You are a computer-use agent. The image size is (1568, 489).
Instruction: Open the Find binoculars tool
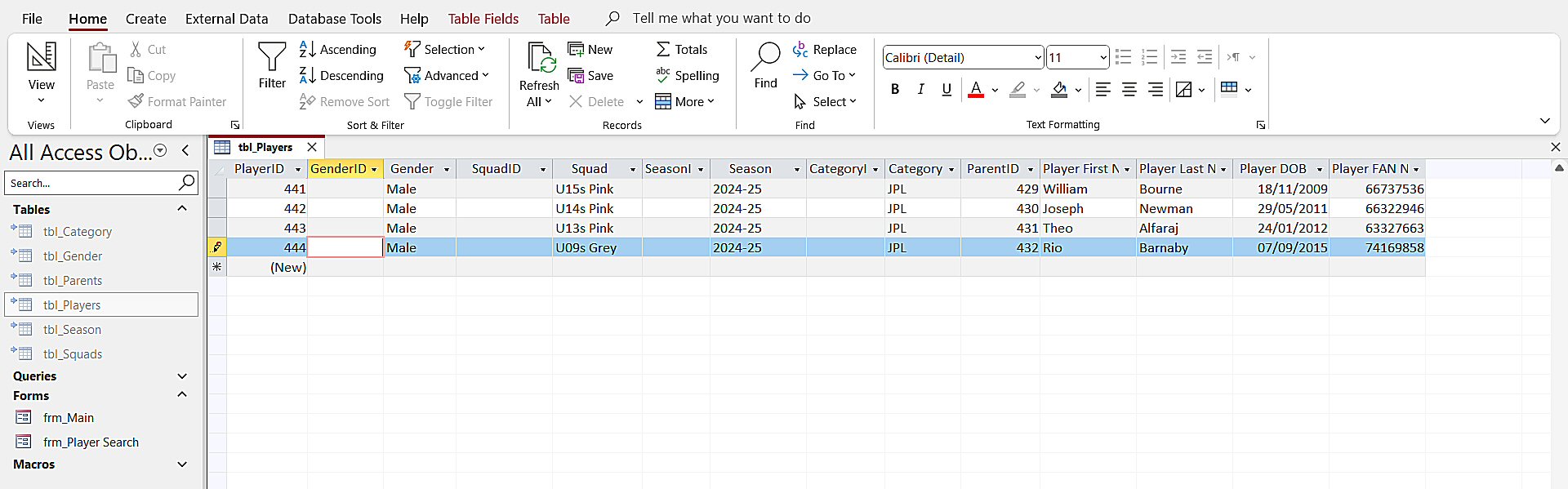tap(765, 58)
